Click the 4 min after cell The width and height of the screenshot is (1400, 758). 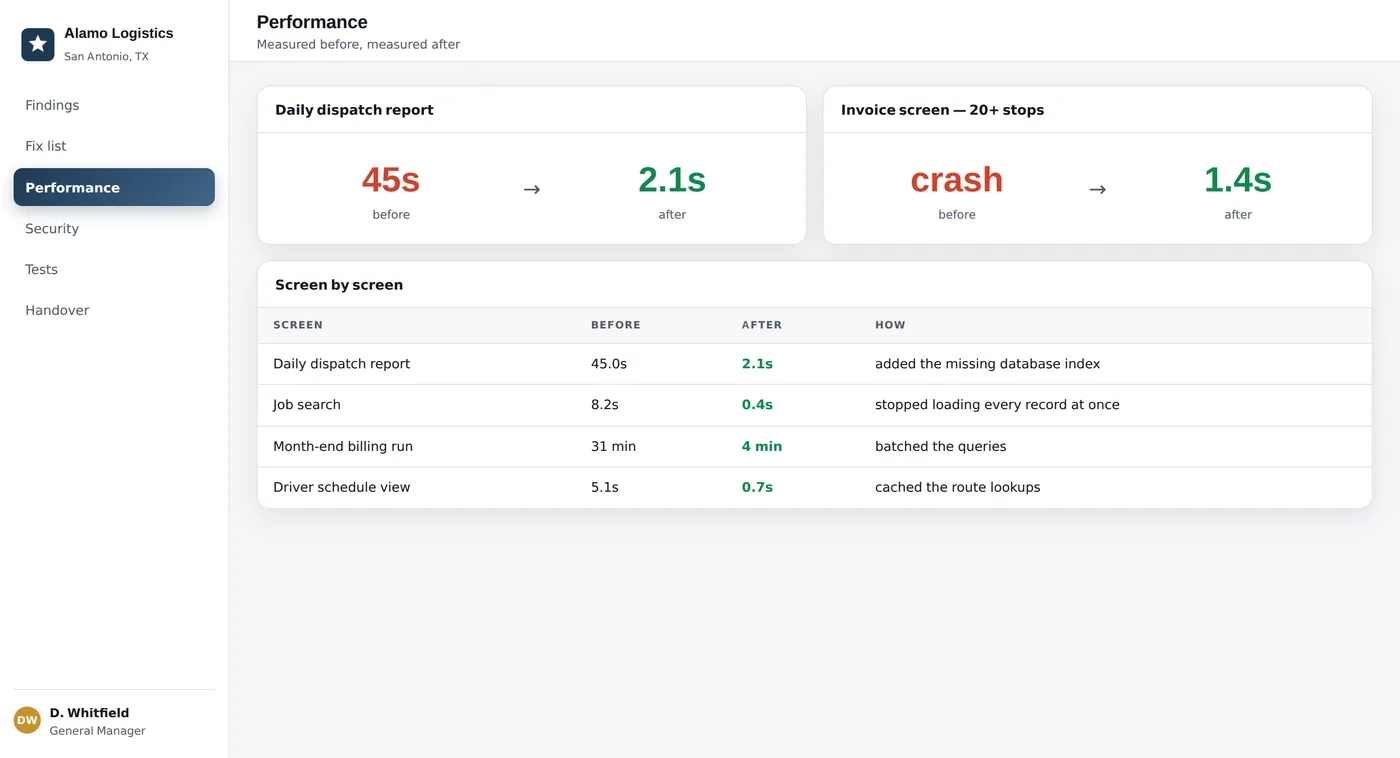(x=762, y=447)
